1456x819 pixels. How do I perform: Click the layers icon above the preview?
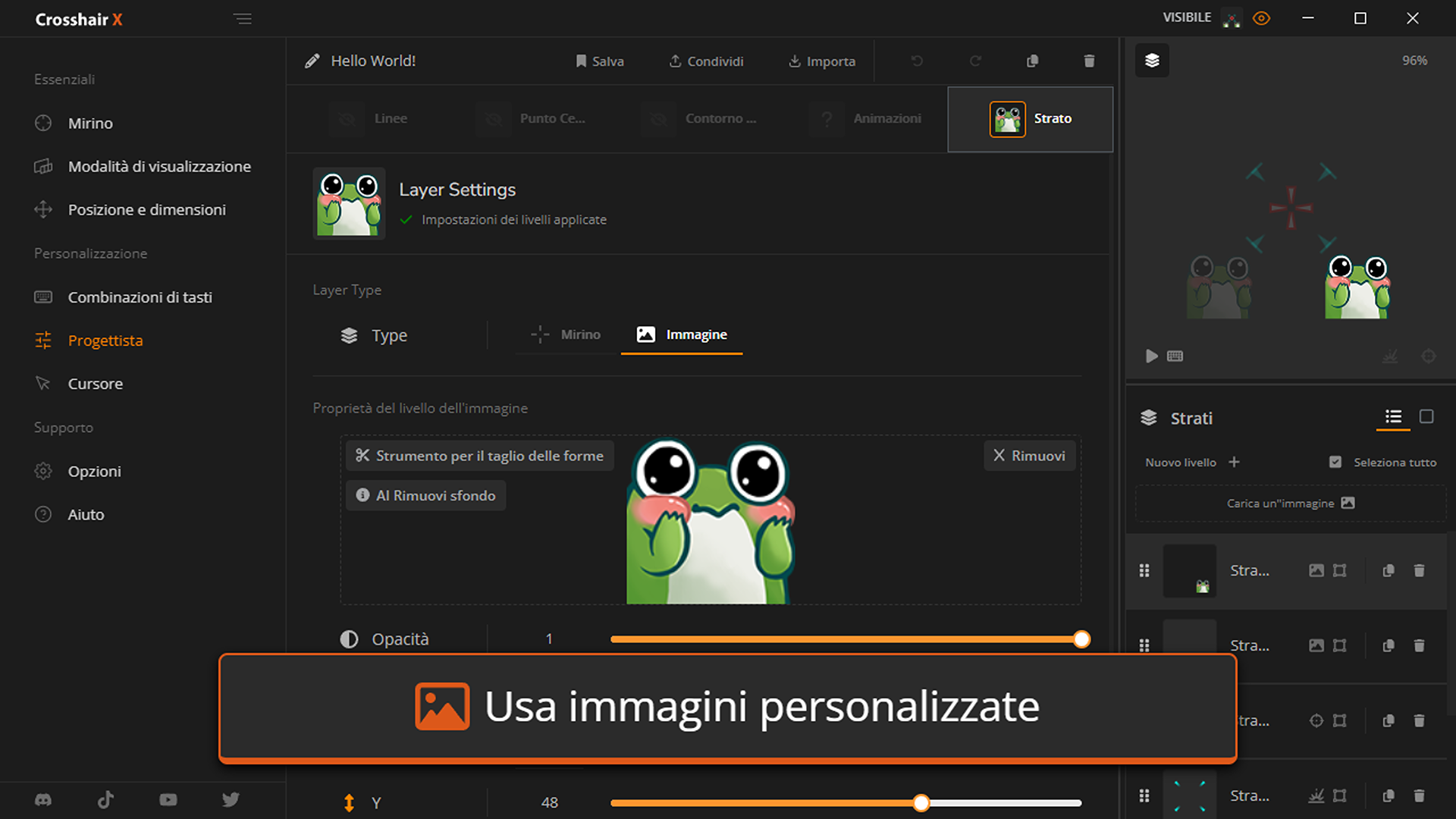pos(1152,60)
